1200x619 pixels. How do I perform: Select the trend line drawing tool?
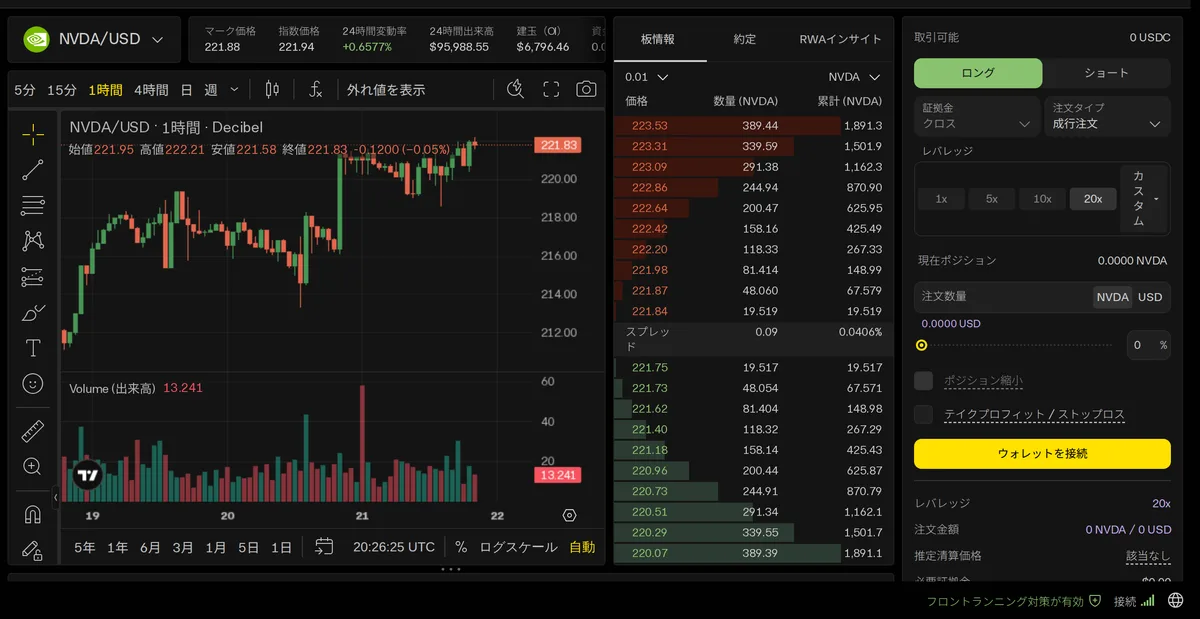click(33, 170)
